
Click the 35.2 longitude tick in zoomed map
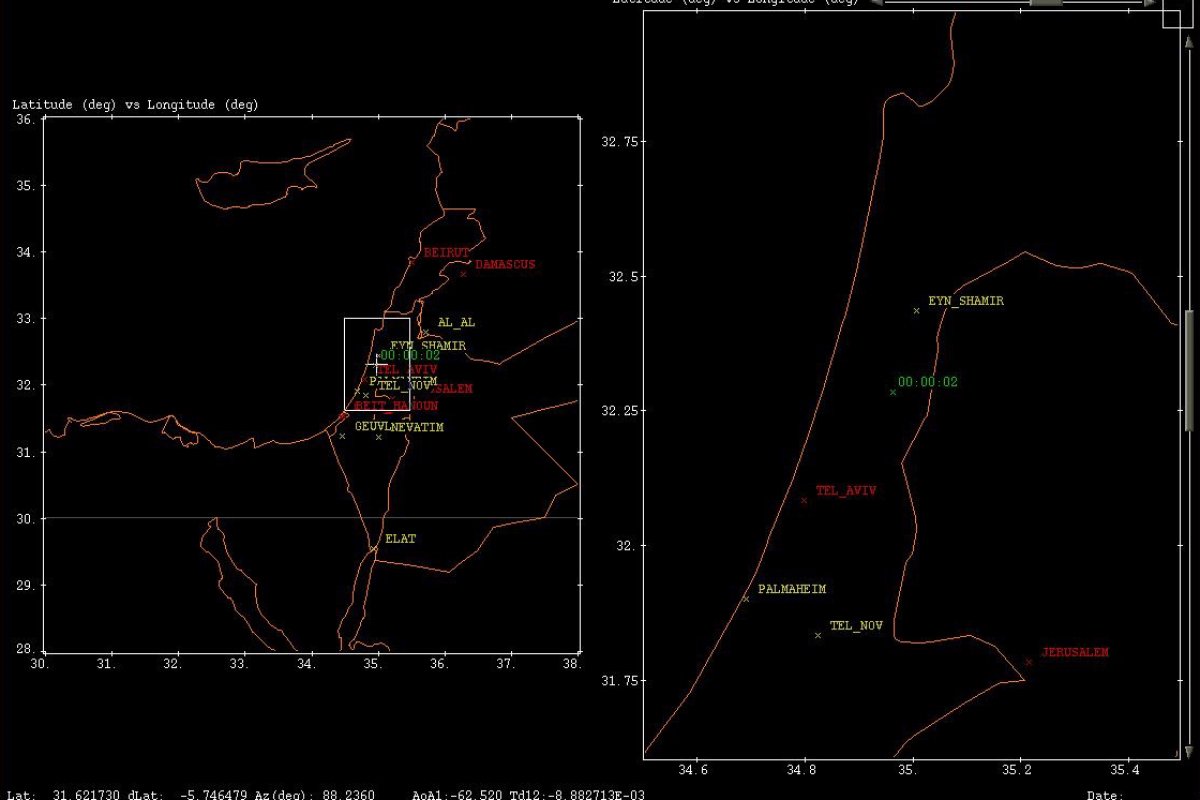(x=1019, y=771)
